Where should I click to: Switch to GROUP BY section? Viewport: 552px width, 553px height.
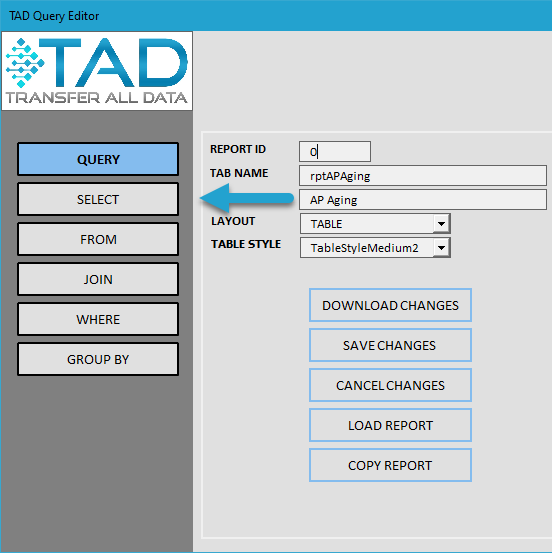point(98,359)
